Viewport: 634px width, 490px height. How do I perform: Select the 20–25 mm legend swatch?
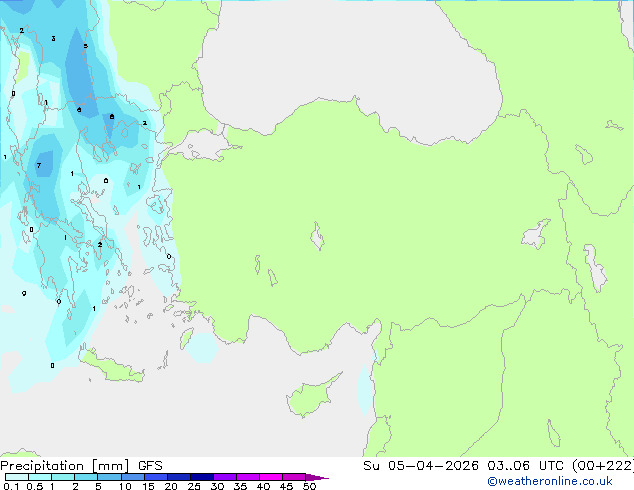178,477
